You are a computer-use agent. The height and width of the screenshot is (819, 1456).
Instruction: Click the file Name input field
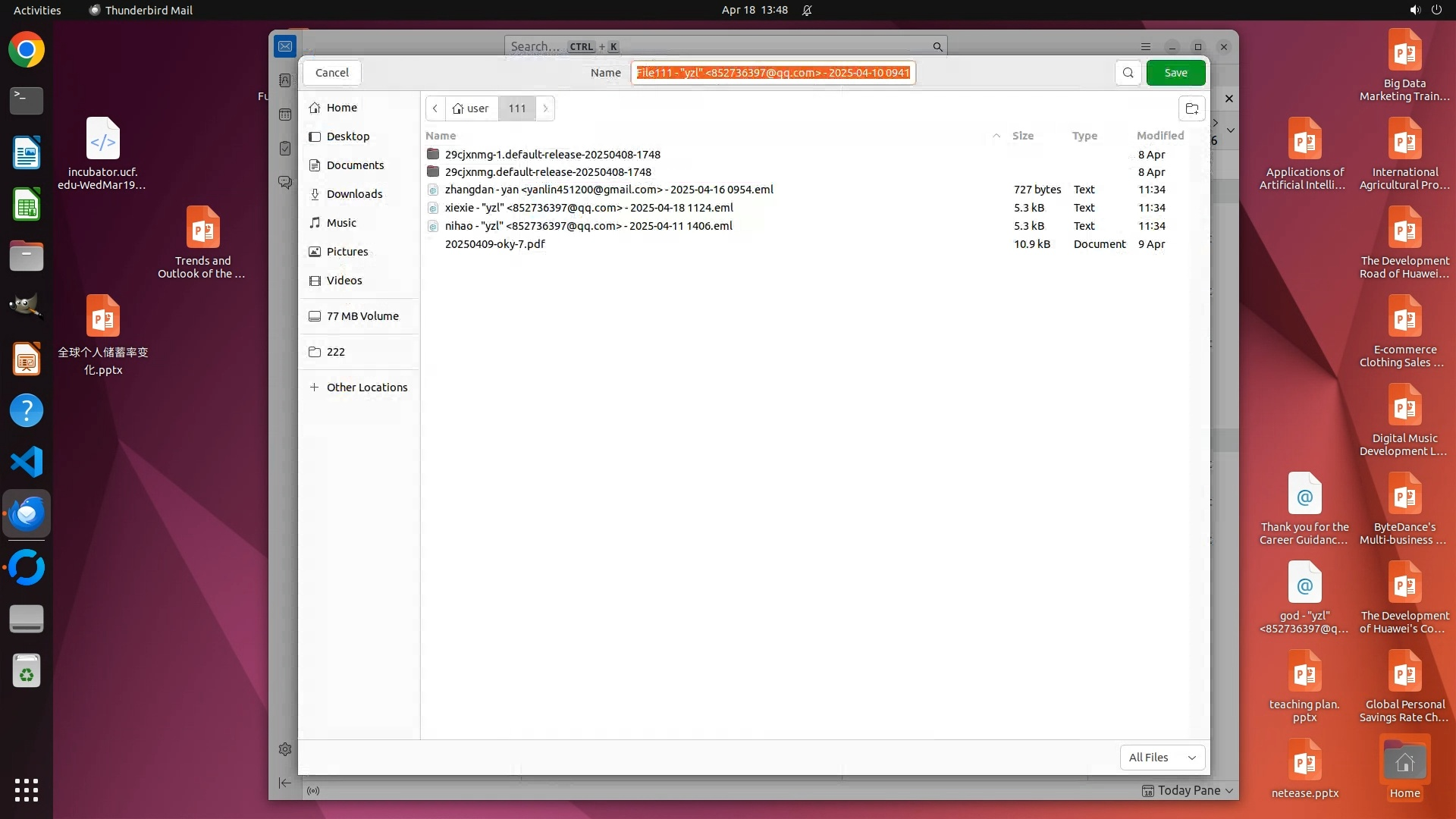coord(772,73)
